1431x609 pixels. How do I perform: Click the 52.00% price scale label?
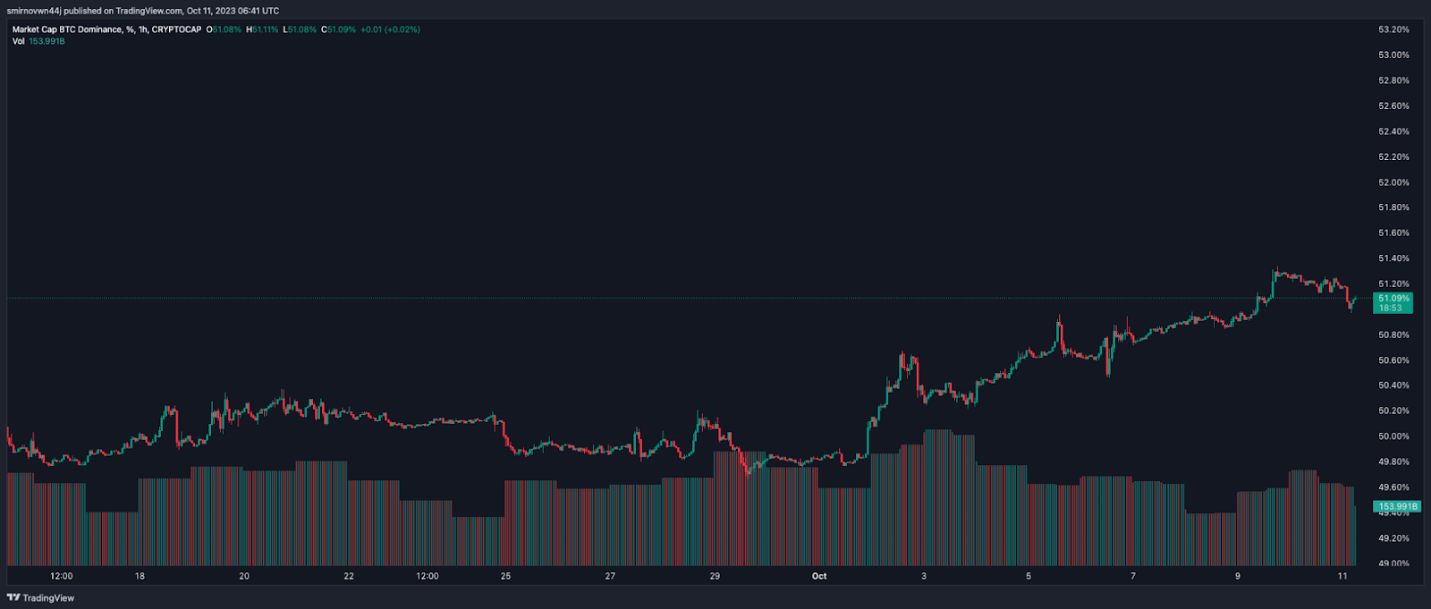pos(1393,182)
